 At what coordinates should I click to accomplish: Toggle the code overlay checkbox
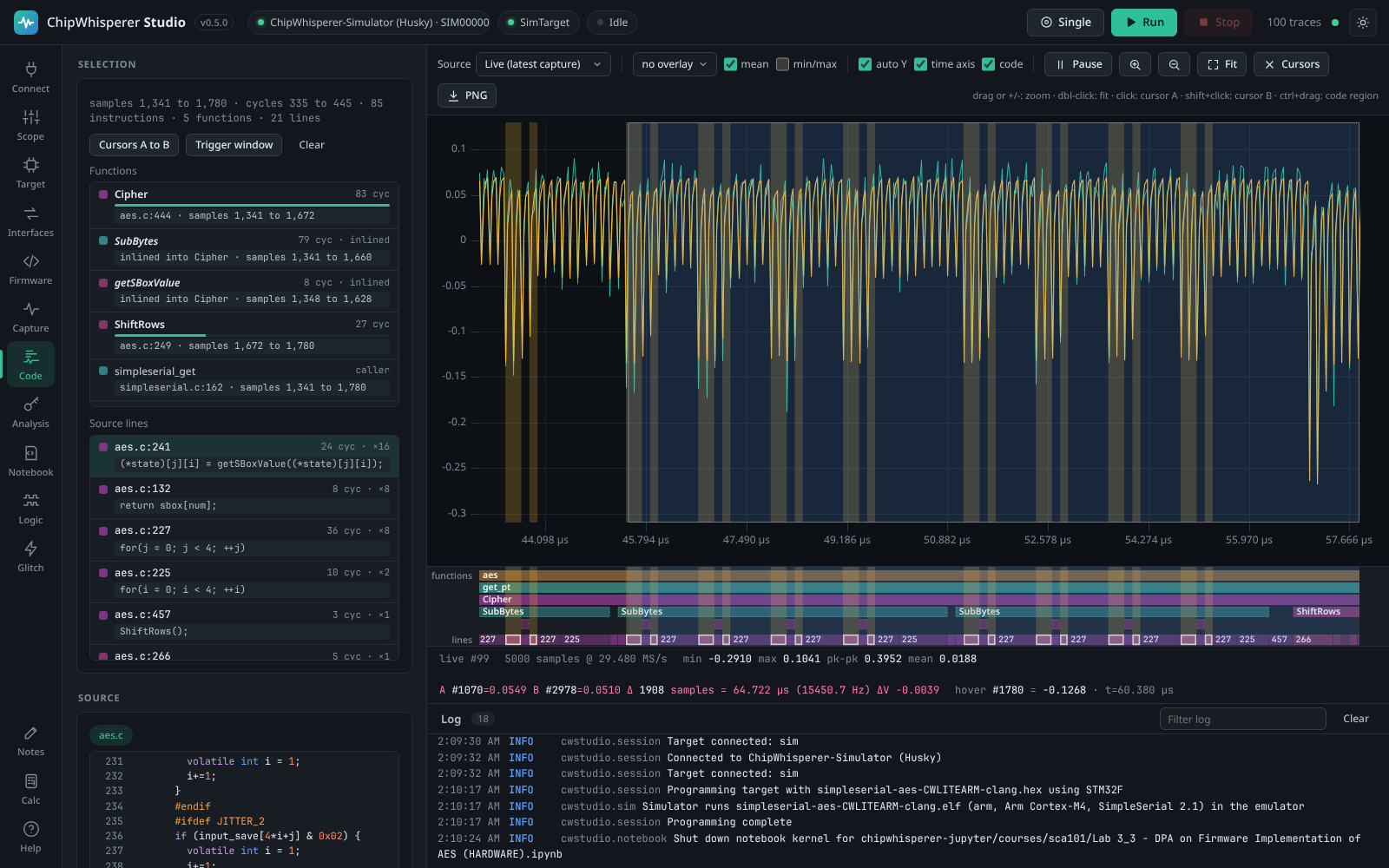pyautogui.click(x=988, y=64)
